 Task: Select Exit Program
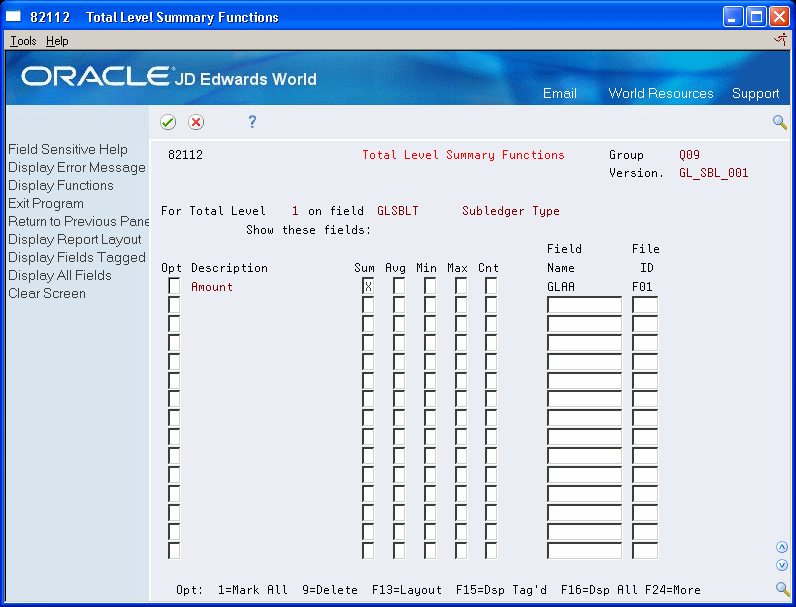coord(46,204)
